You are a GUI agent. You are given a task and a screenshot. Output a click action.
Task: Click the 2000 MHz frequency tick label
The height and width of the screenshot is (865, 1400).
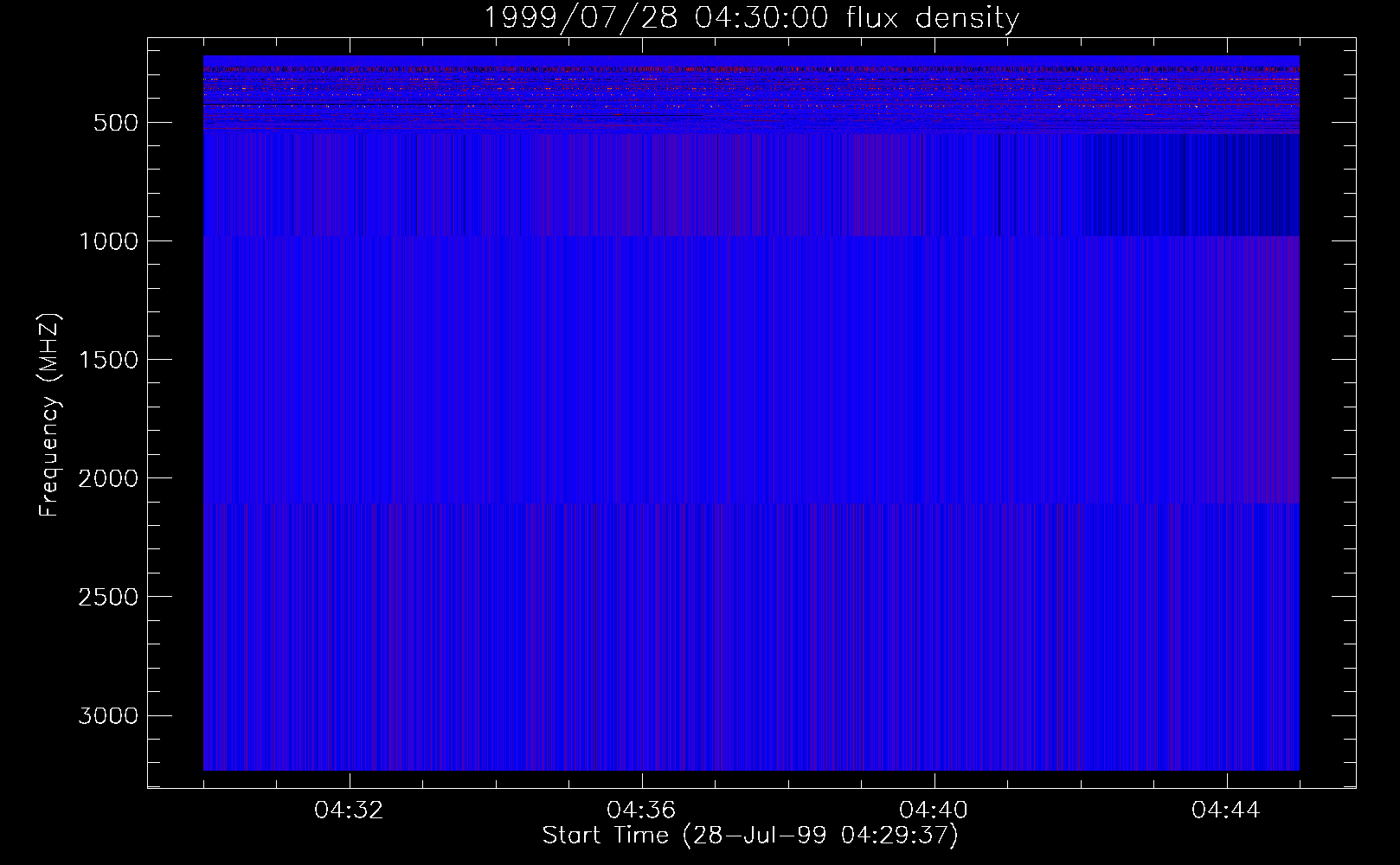click(x=108, y=478)
